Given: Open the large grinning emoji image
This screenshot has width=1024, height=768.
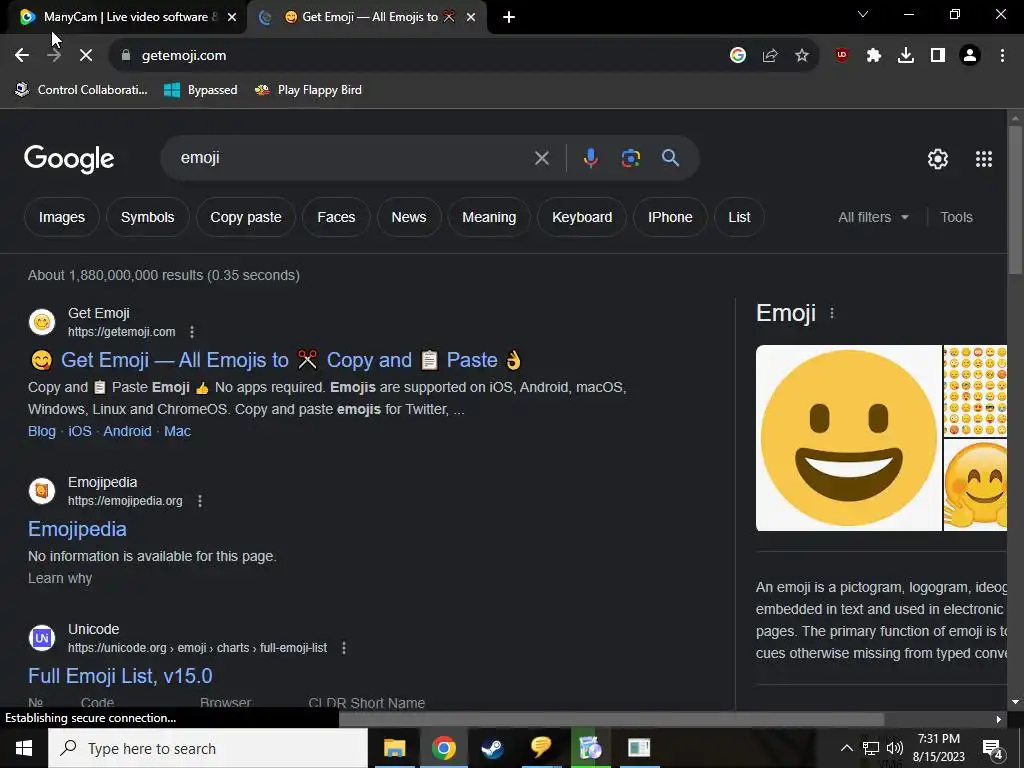Looking at the screenshot, I should (x=848, y=438).
